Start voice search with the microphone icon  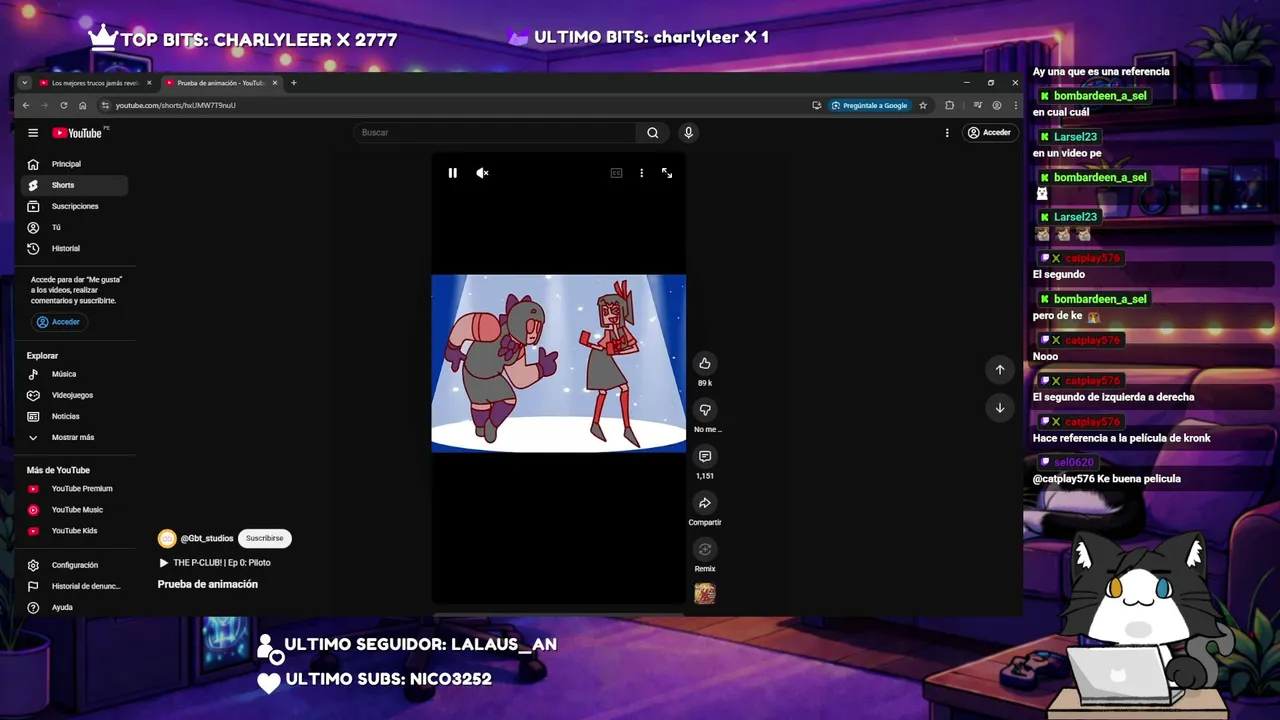pyautogui.click(x=688, y=133)
